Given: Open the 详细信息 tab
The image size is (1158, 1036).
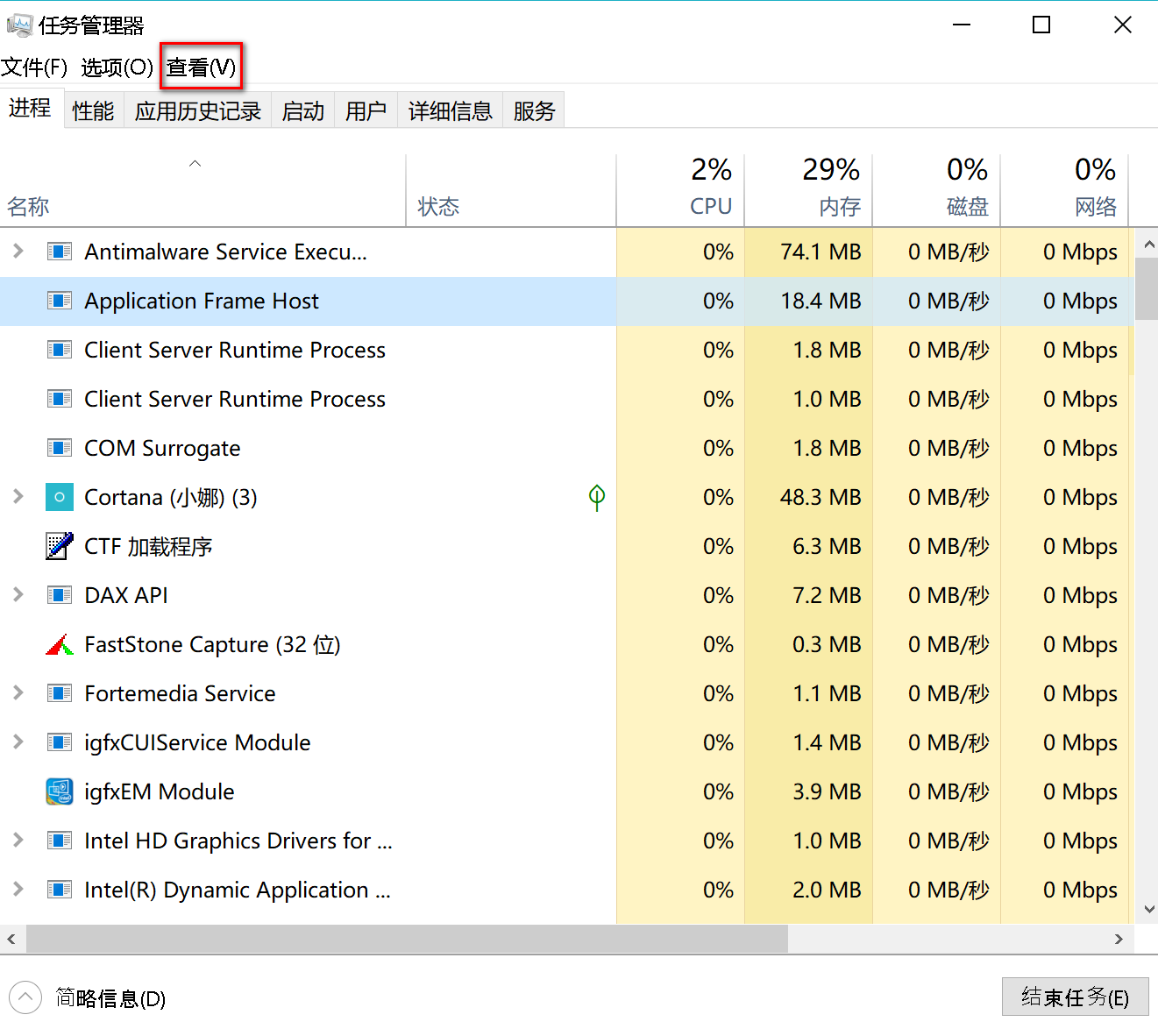Looking at the screenshot, I should [450, 111].
